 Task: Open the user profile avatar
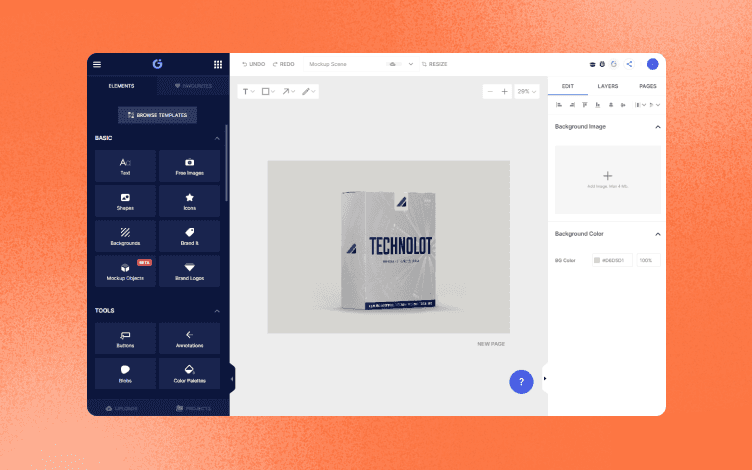652,64
